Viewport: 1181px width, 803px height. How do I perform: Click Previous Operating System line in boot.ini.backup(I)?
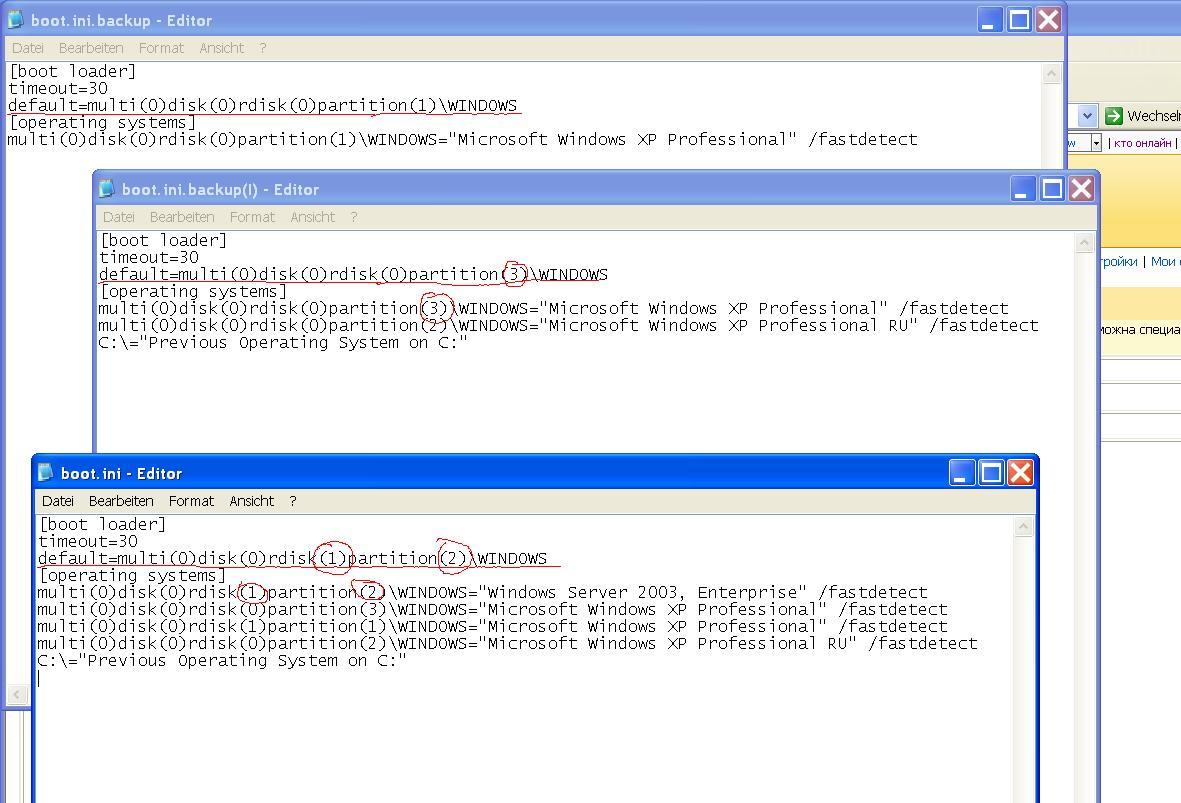pos(283,343)
